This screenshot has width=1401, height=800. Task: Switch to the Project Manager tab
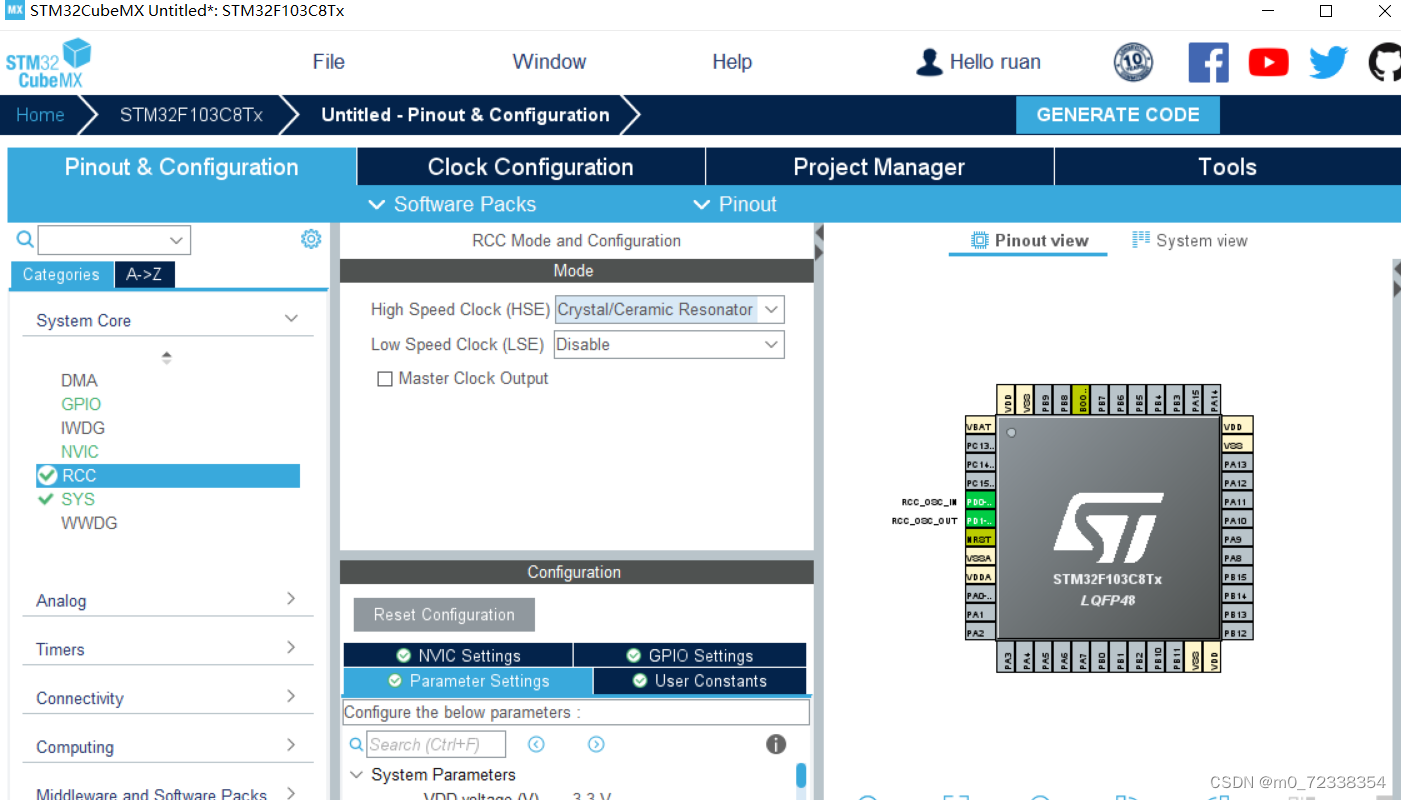click(879, 167)
